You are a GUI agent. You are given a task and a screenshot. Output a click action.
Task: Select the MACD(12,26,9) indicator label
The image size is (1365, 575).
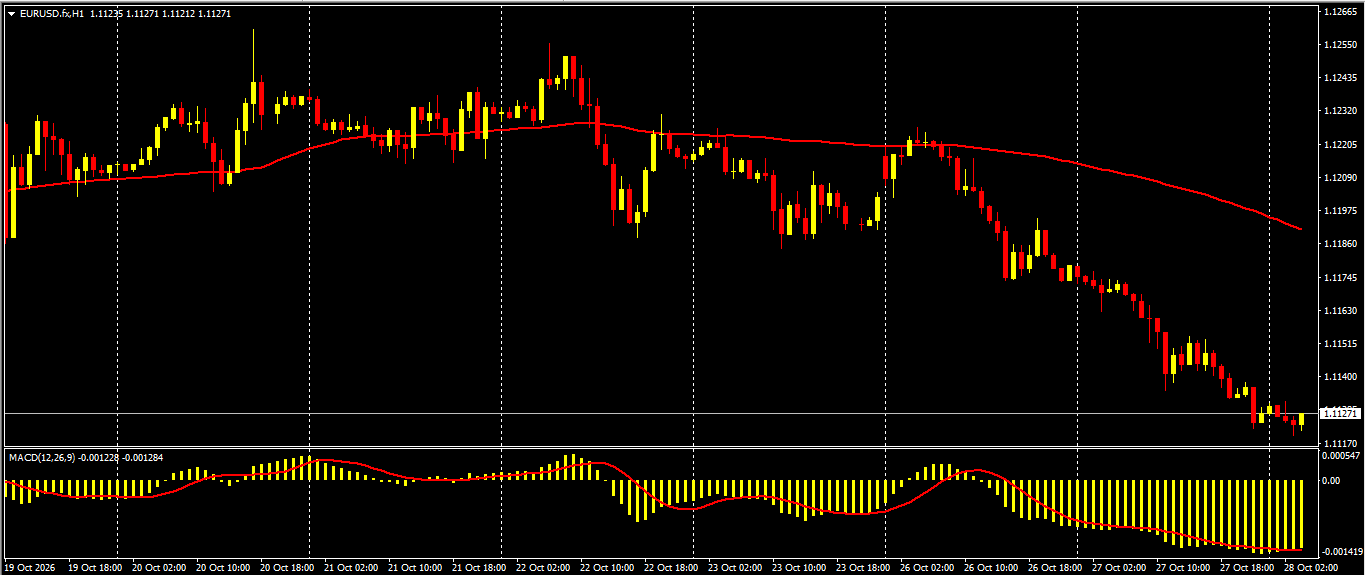pyautogui.click(x=40, y=457)
